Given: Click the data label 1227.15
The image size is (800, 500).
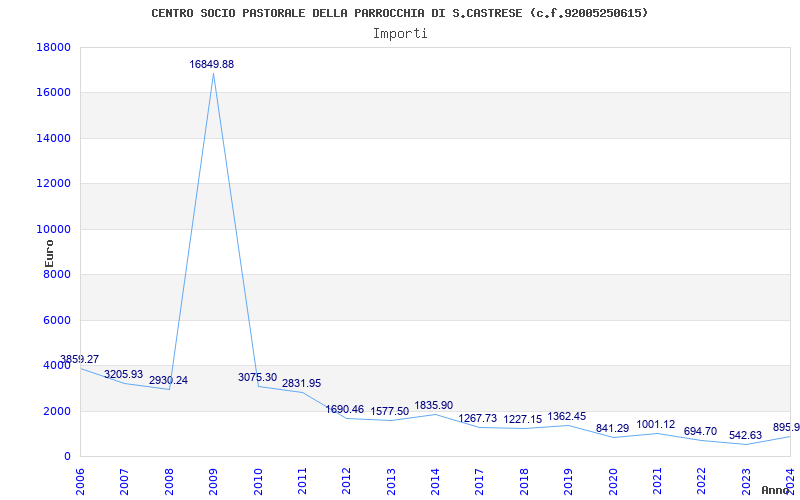Looking at the screenshot, I should (x=523, y=419).
